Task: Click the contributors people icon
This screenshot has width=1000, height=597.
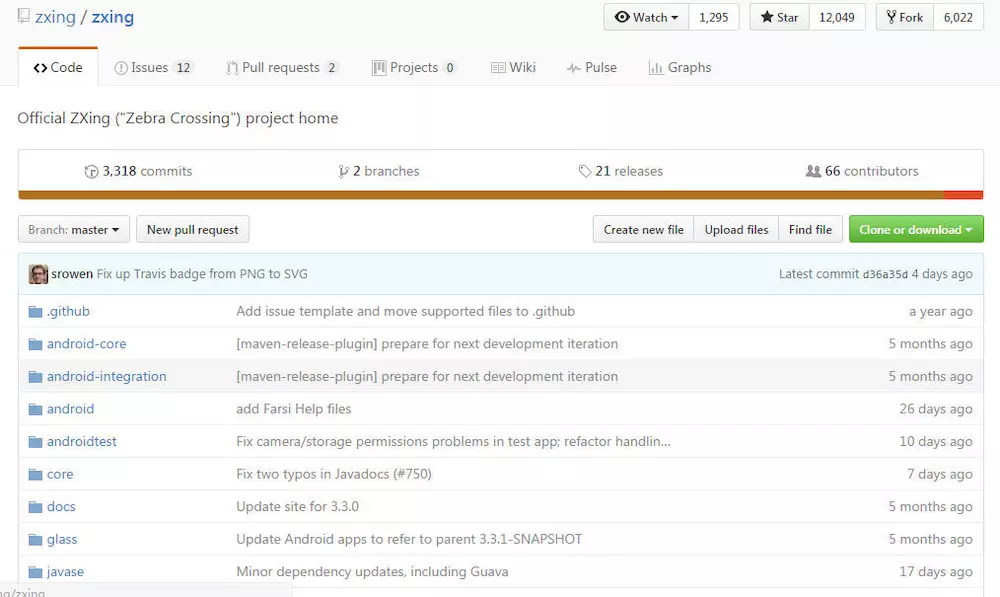Action: 813,171
